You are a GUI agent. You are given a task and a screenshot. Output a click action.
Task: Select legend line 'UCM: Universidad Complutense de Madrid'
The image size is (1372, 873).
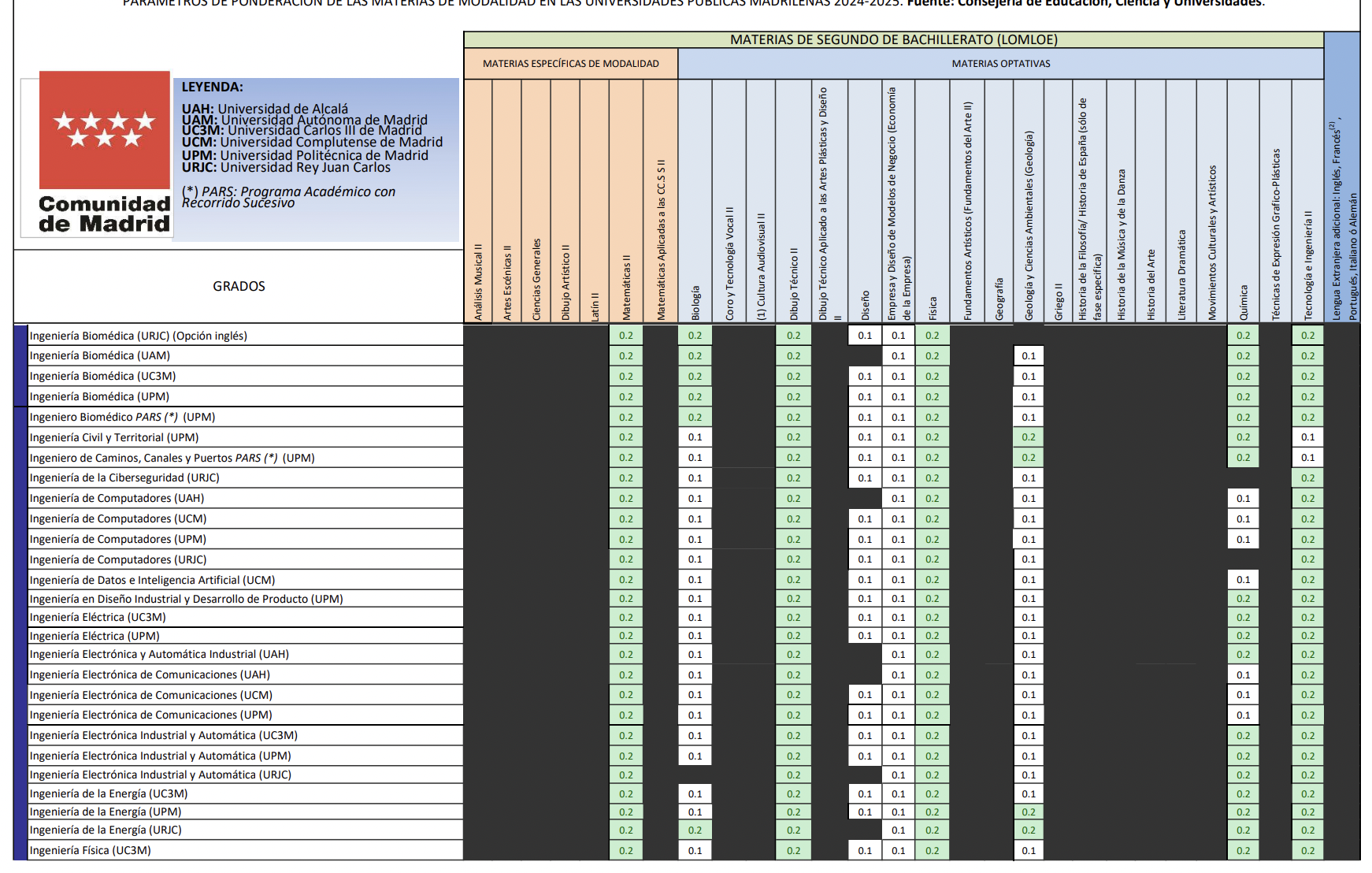(x=312, y=142)
